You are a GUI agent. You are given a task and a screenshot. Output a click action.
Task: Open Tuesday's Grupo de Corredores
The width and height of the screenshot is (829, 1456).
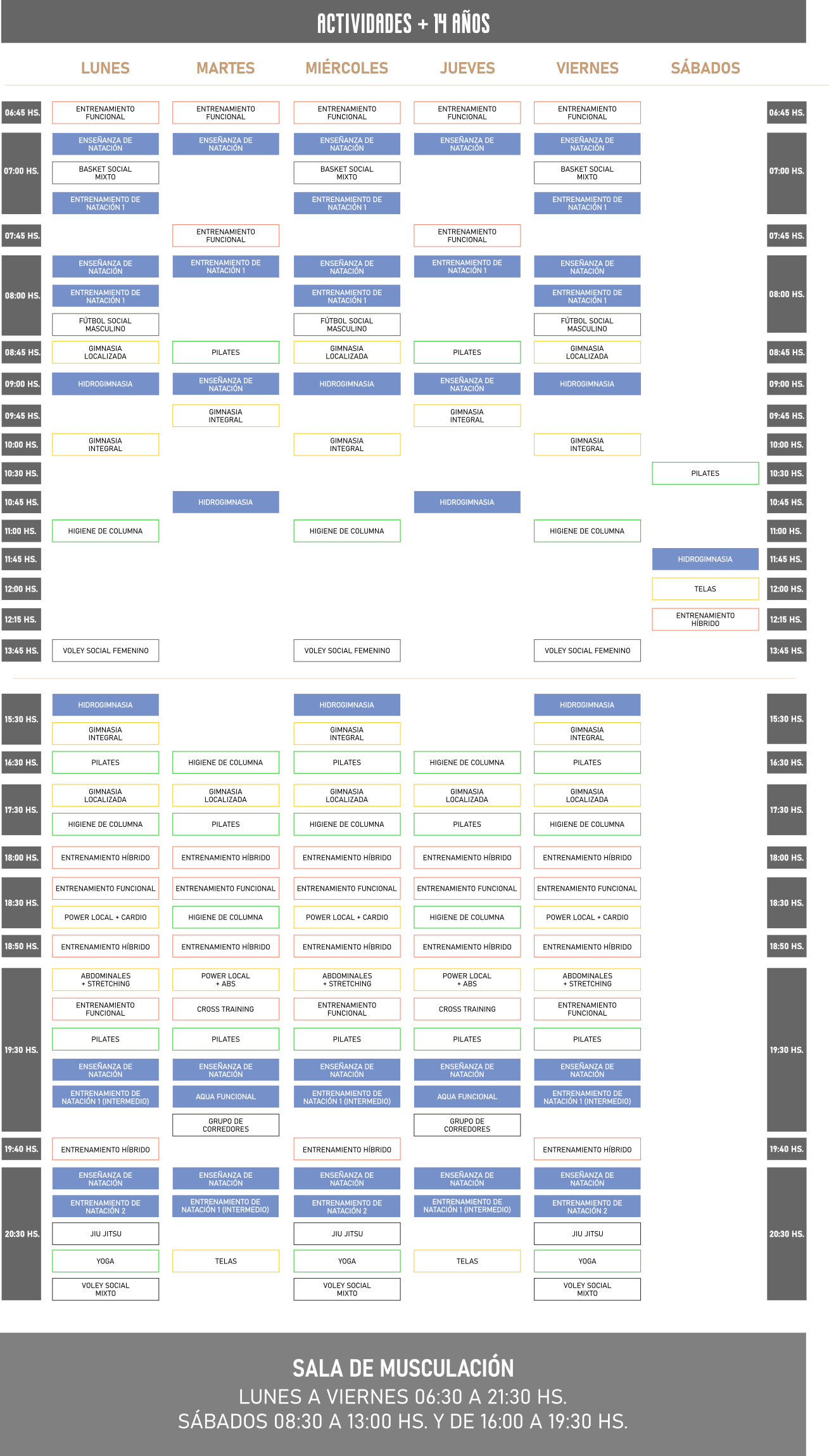click(225, 1125)
